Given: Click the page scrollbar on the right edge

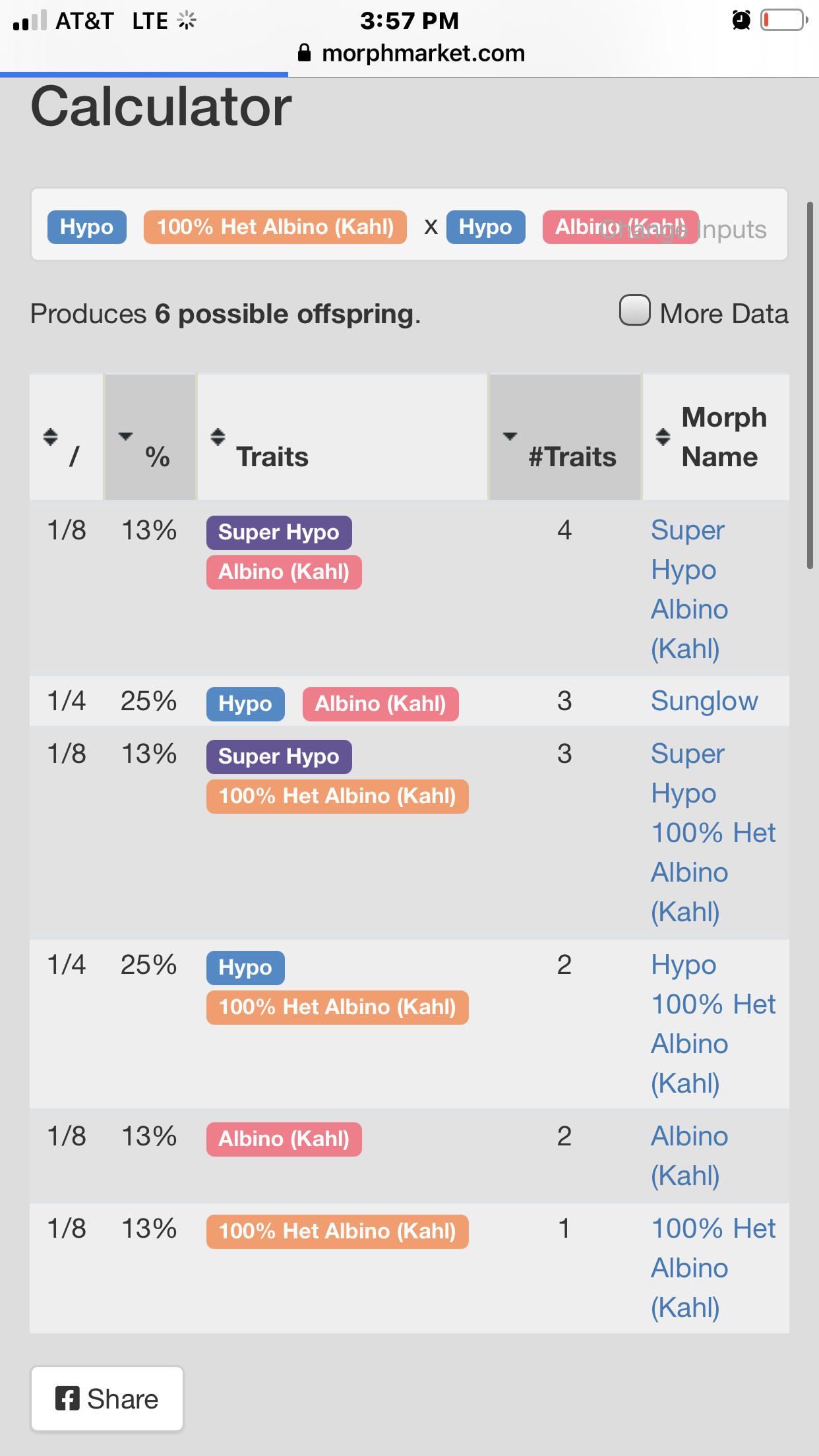Looking at the screenshot, I should point(810,386).
